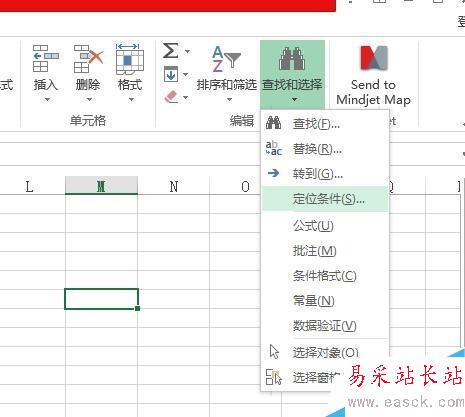Click the 排序和筛选 button label
The height and width of the screenshot is (417, 465).
tap(227, 85)
